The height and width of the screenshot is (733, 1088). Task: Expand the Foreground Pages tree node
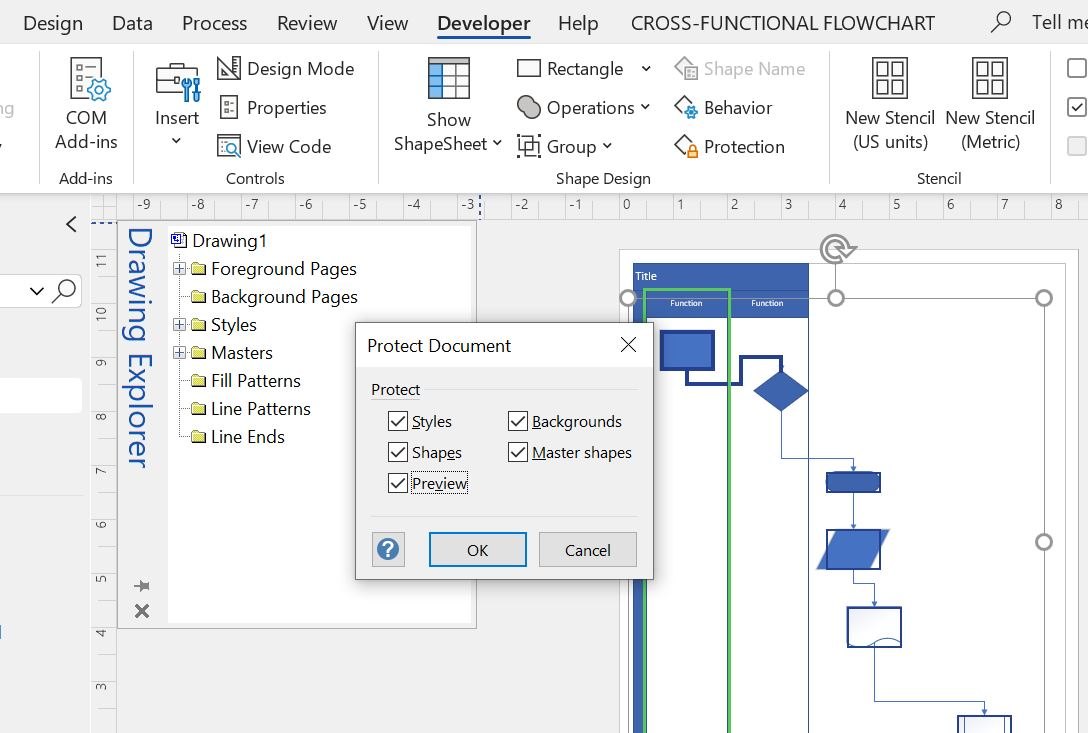(x=180, y=269)
